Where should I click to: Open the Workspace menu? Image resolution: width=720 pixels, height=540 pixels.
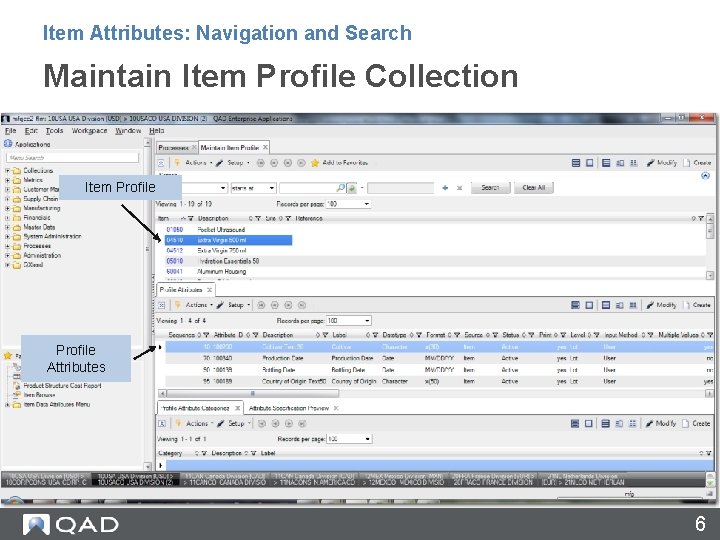point(89,131)
